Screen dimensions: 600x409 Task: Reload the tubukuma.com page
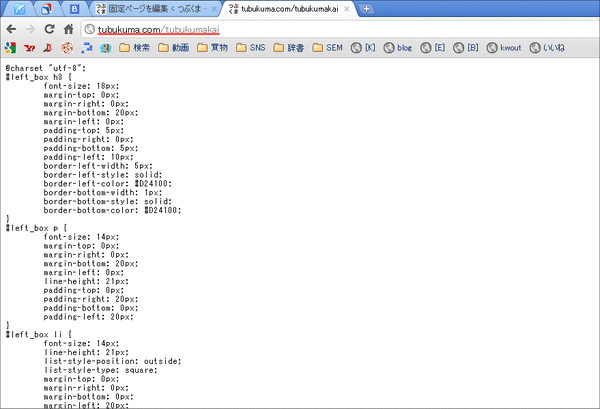click(49, 29)
